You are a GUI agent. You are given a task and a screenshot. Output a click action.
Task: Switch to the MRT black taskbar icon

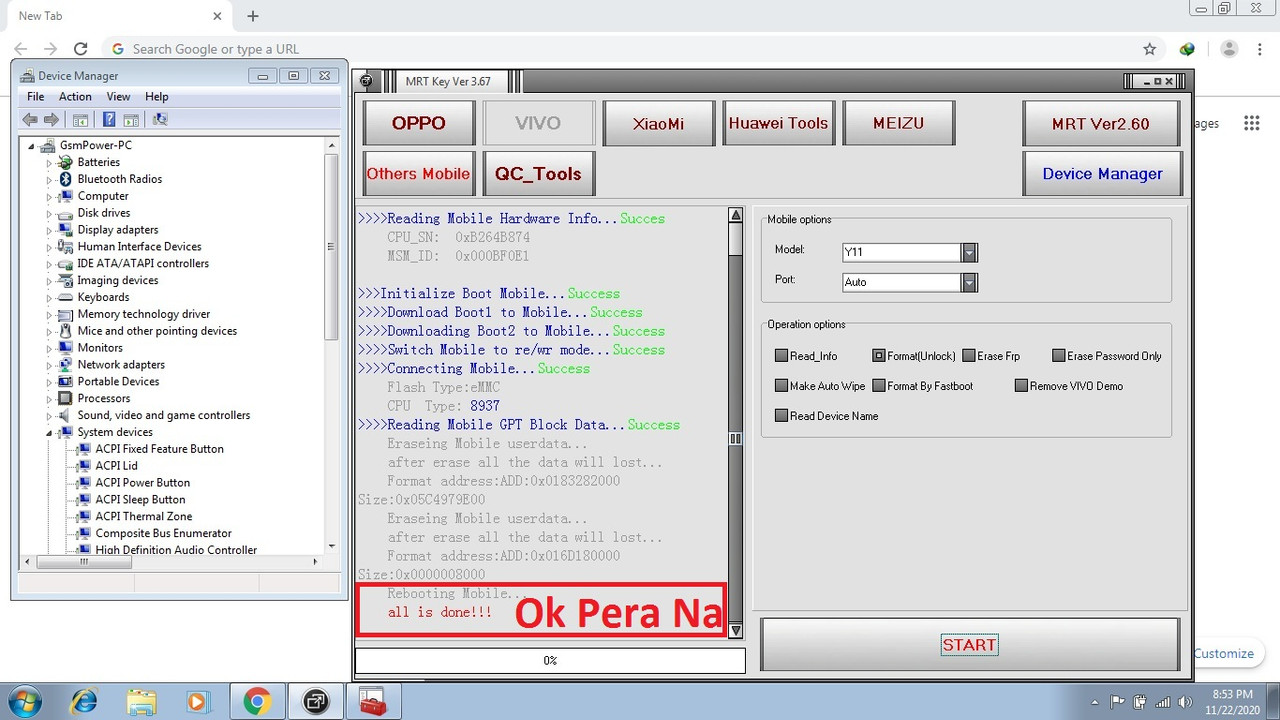pos(316,702)
